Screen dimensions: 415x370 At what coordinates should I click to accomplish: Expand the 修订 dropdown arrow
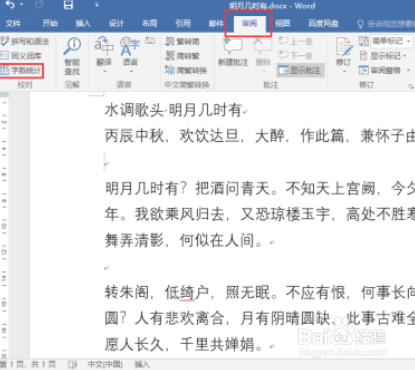tap(344, 71)
